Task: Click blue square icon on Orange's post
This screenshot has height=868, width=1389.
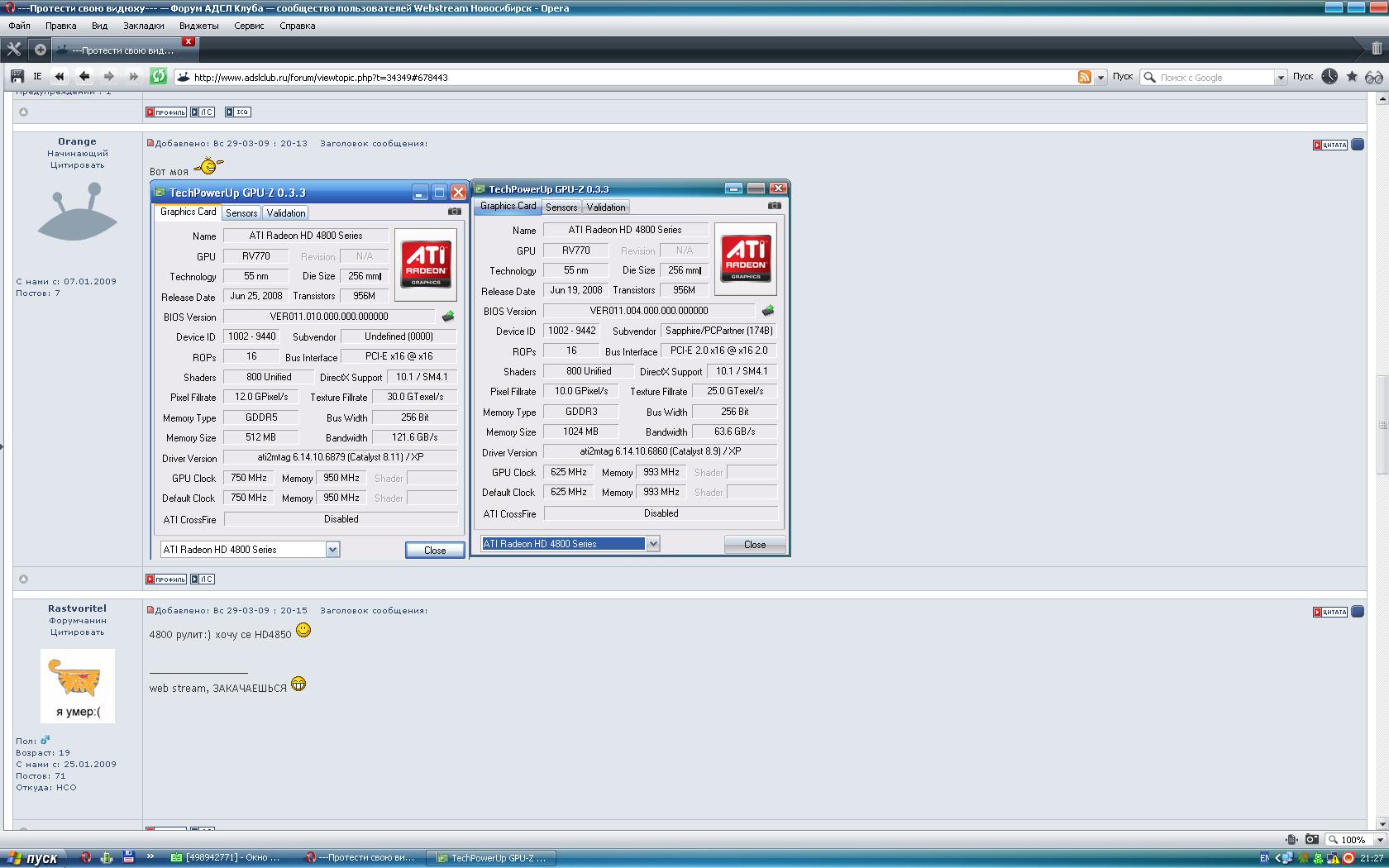Action: pos(1358,145)
